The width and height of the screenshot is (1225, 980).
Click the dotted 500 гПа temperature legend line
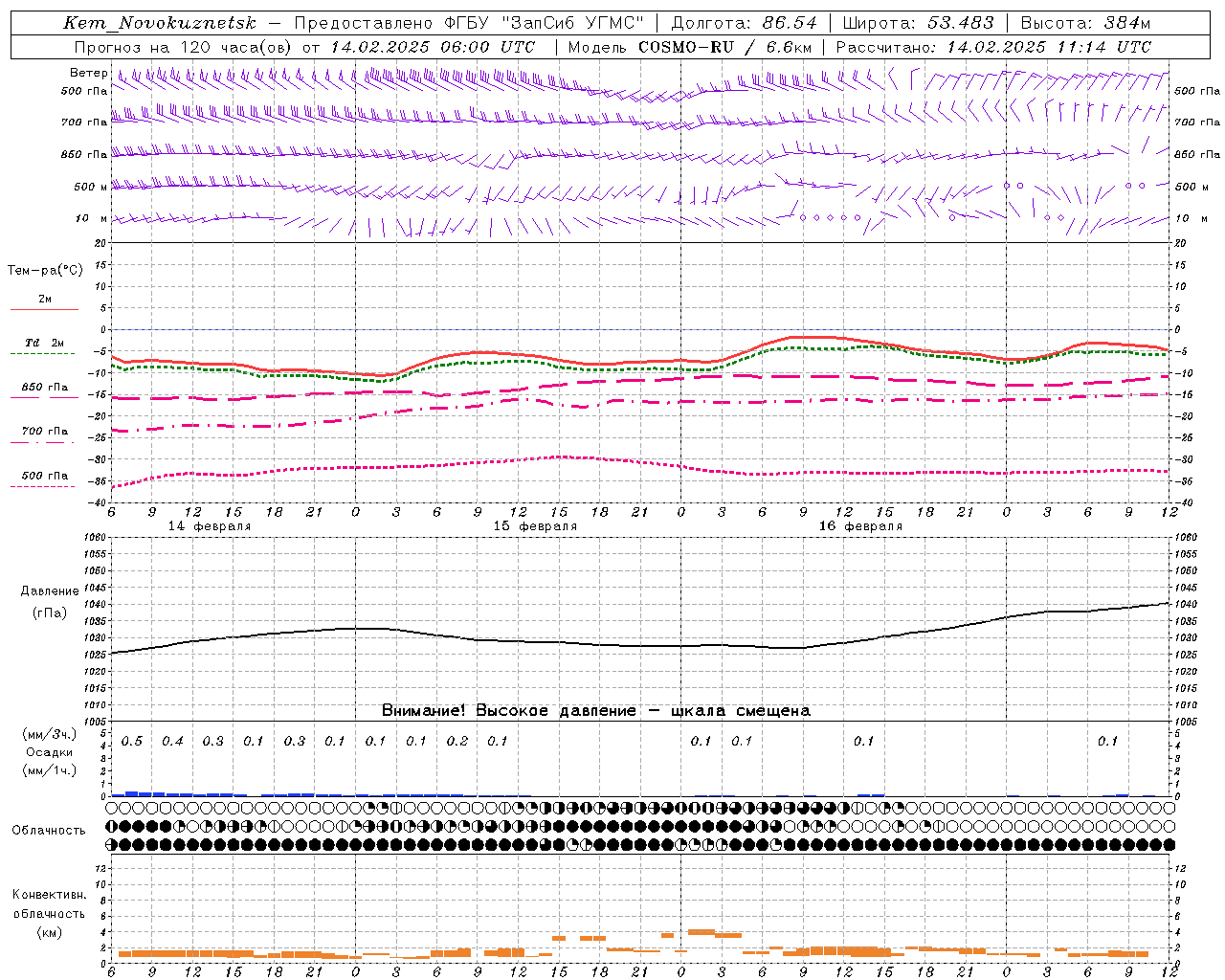[x=42, y=486]
